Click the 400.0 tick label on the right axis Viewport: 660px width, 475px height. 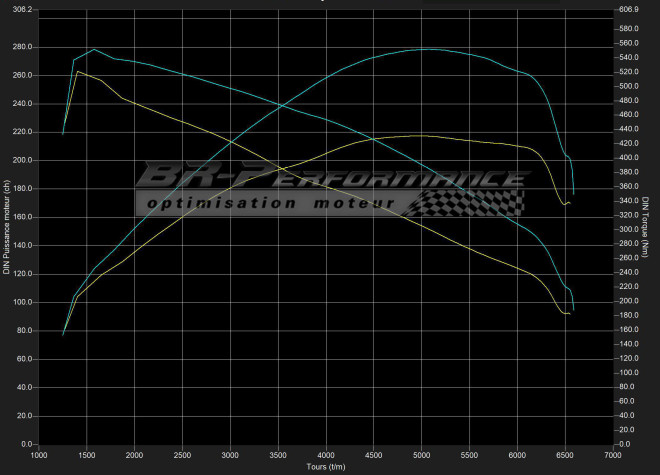point(629,158)
